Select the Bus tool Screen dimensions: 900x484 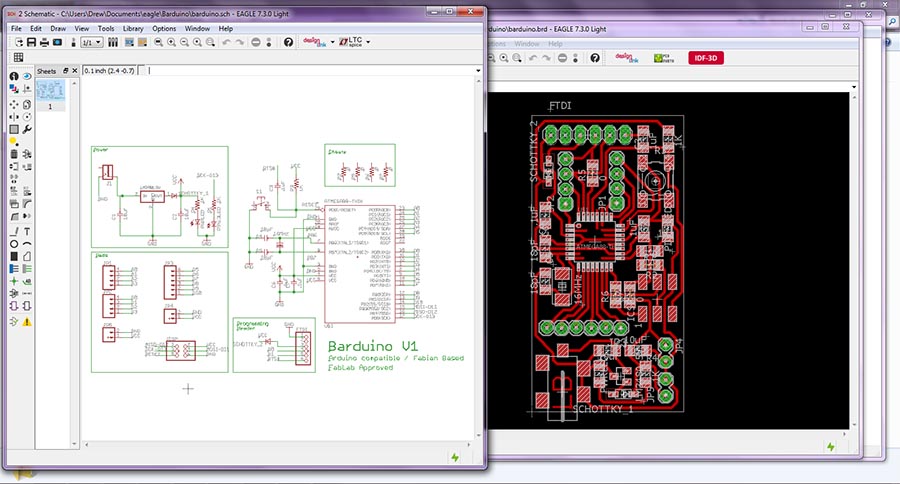tap(14, 269)
